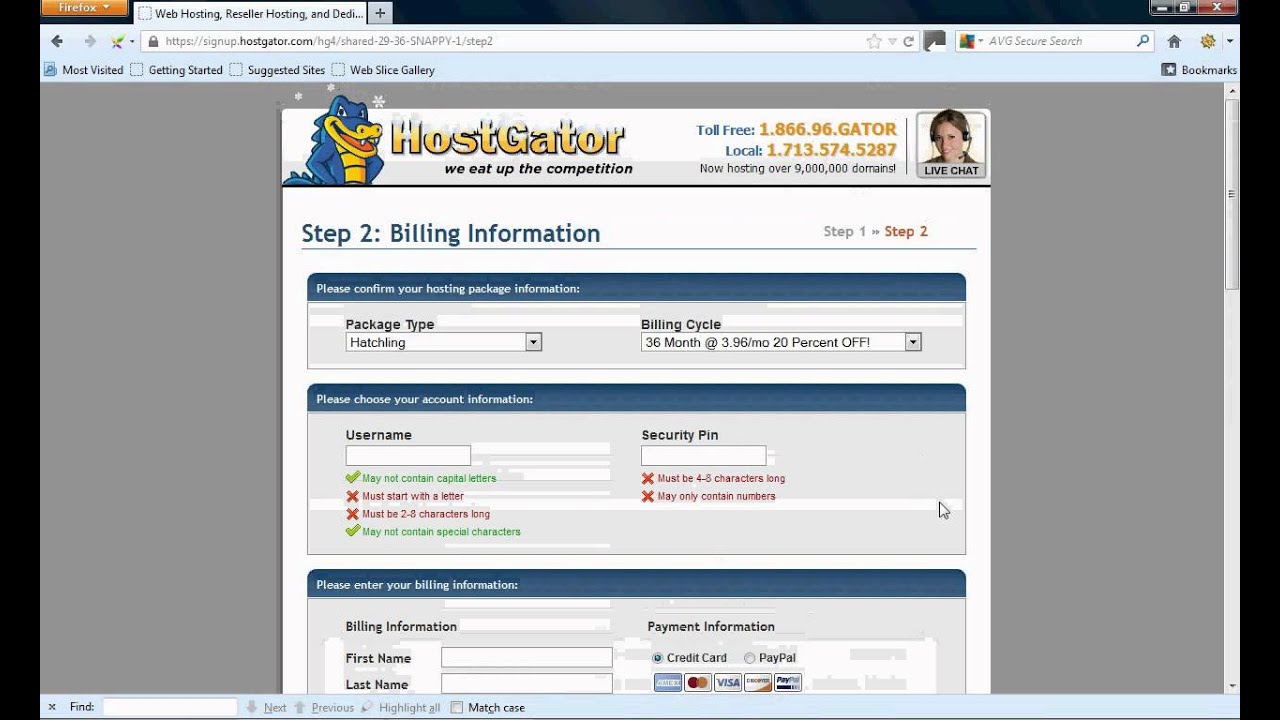Open Suggested Sites bookmark
The width and height of the screenshot is (1280, 720).
tap(277, 70)
